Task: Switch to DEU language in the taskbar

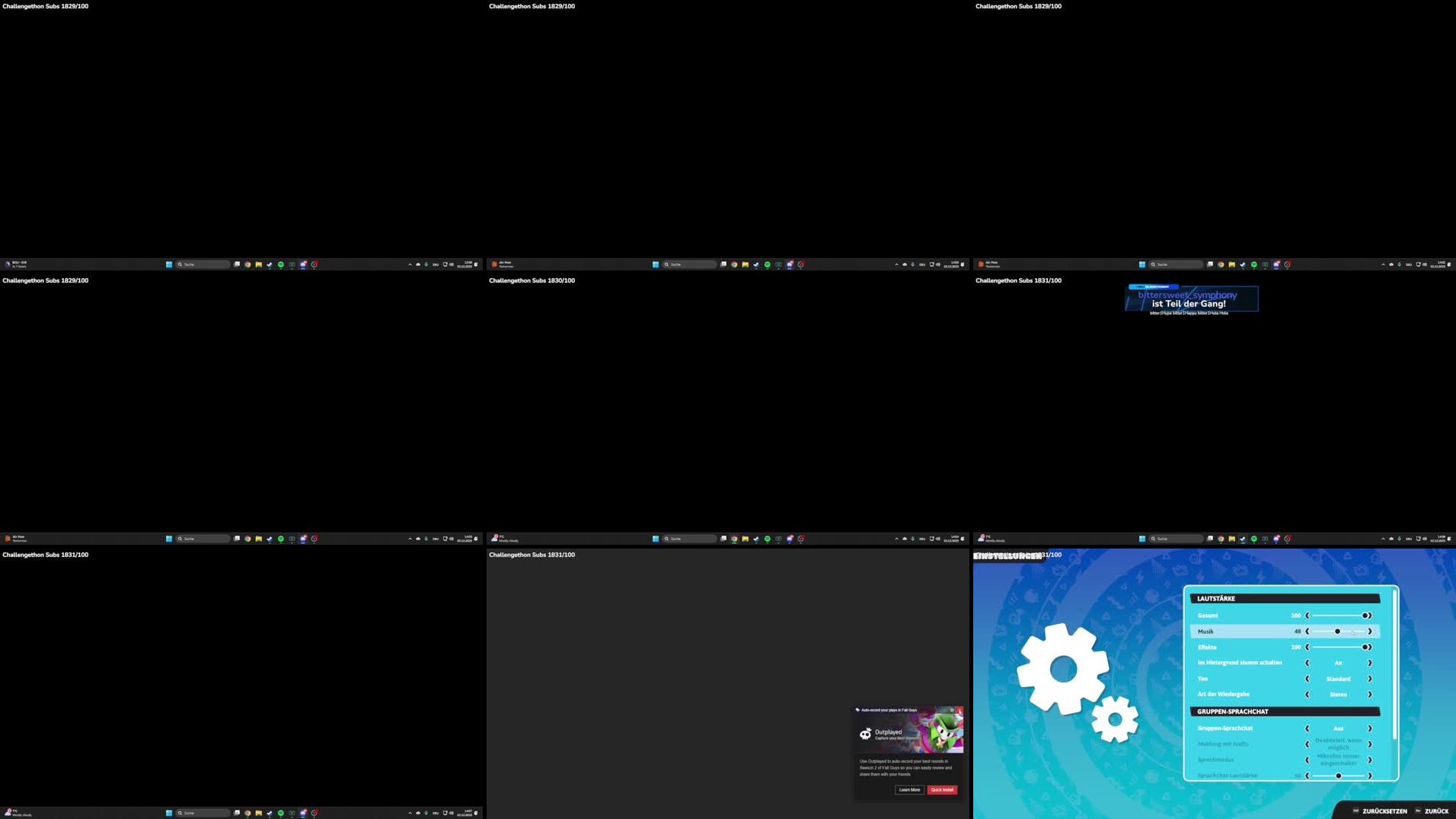Action: tap(434, 812)
